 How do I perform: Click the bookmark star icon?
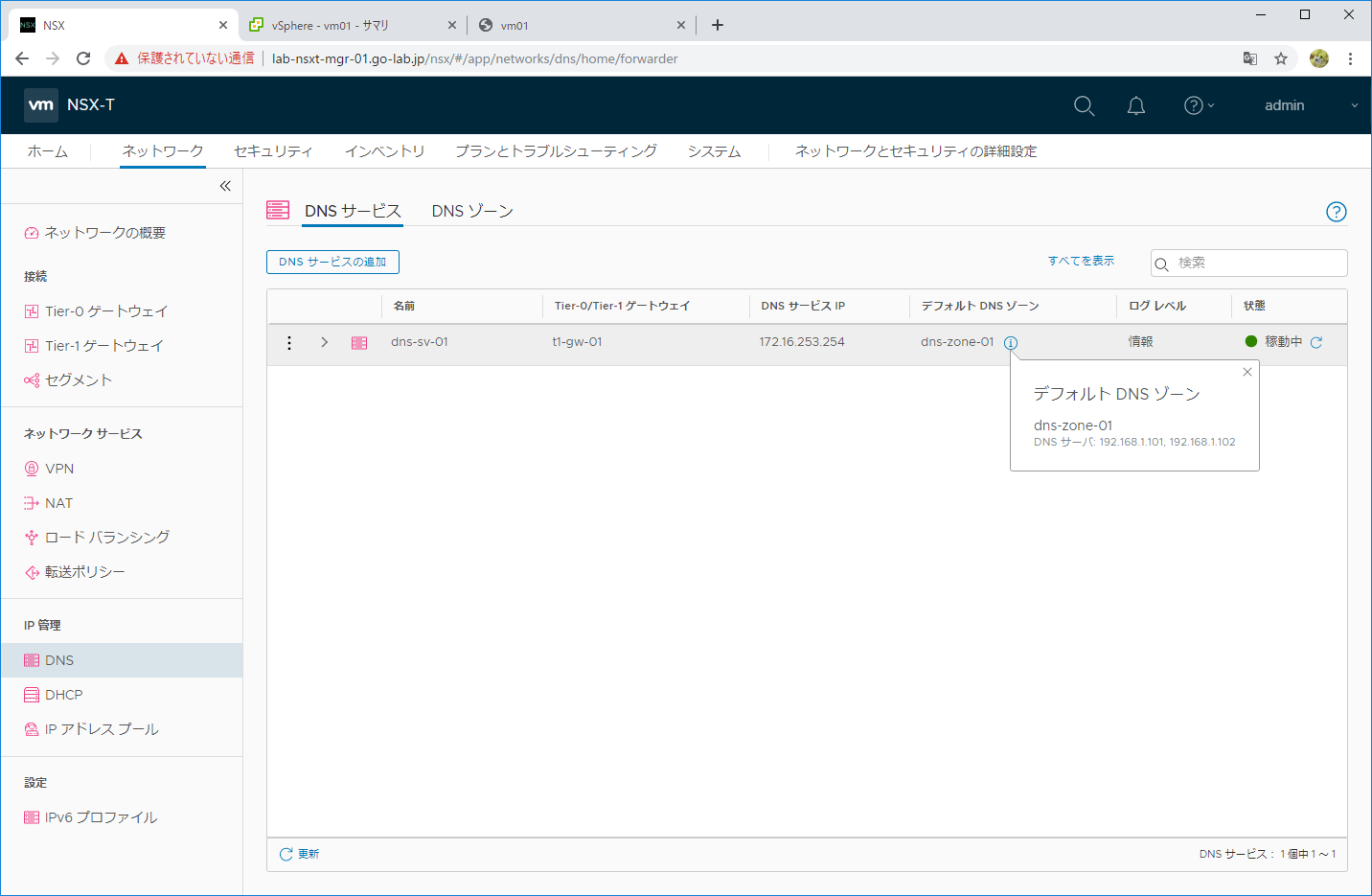[1281, 58]
